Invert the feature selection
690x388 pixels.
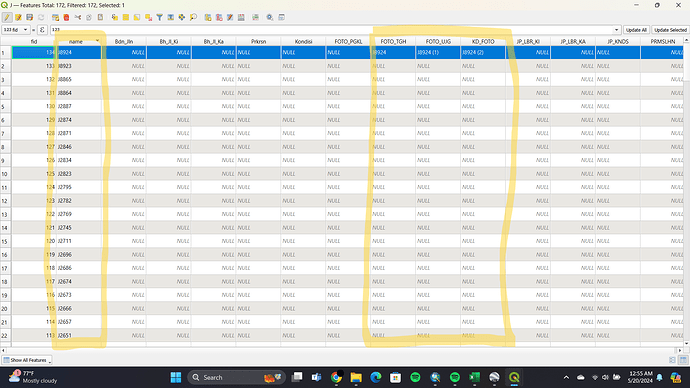coord(137,18)
